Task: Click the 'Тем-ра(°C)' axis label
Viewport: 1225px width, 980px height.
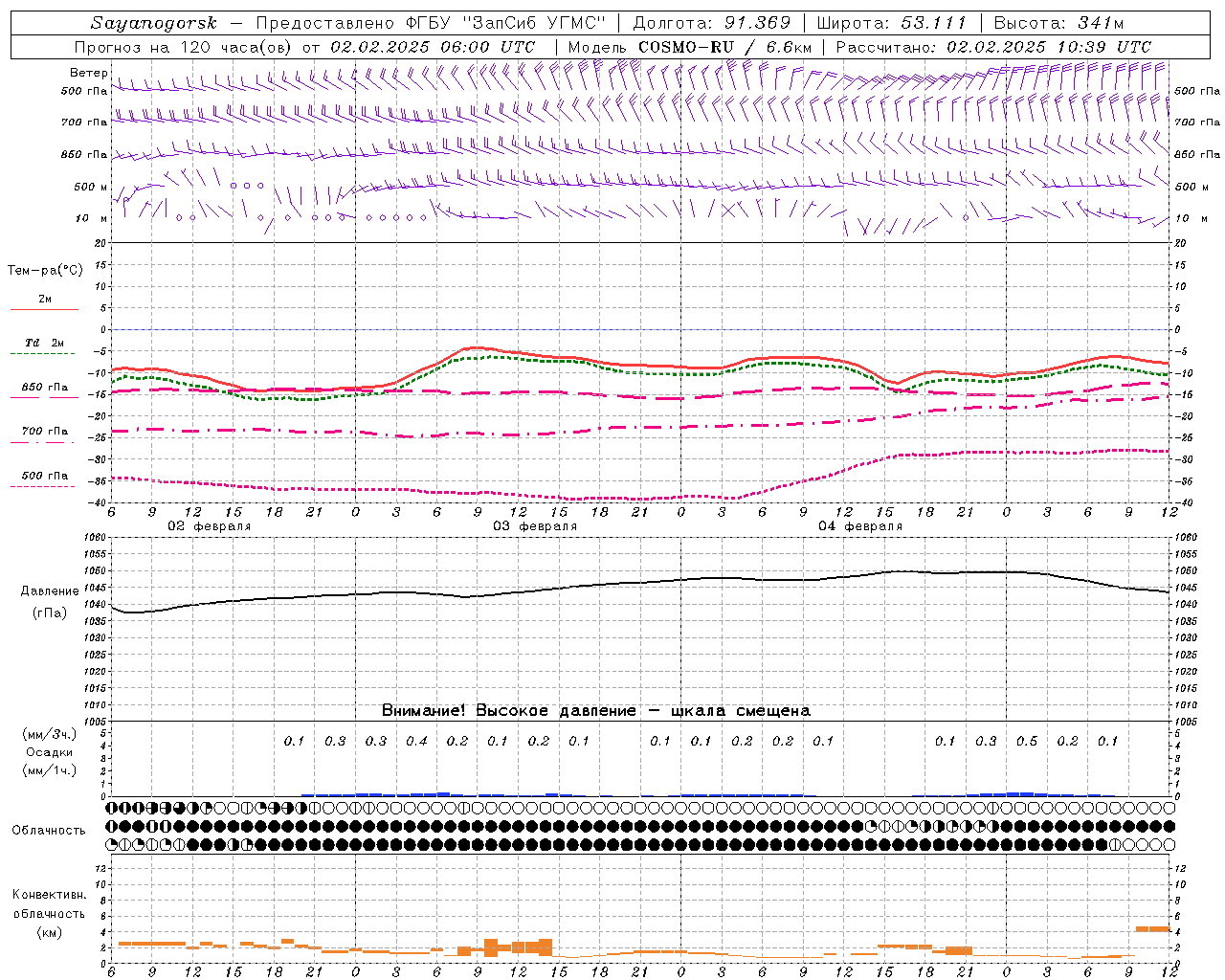Action: point(45,271)
